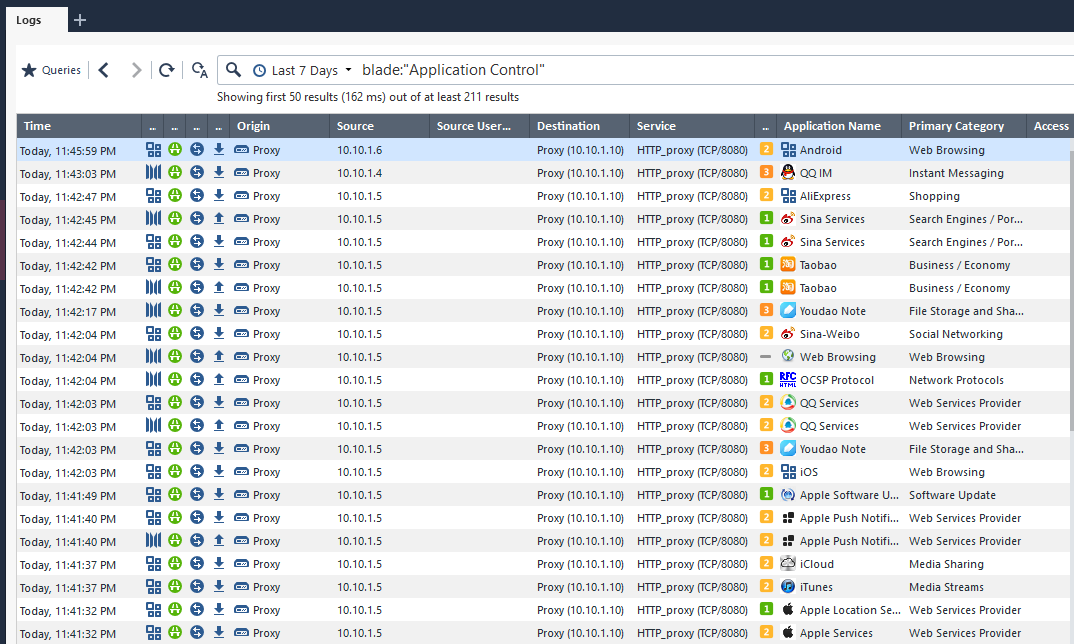Click Social Networking category cell
The height and width of the screenshot is (644, 1074).
click(x=956, y=334)
